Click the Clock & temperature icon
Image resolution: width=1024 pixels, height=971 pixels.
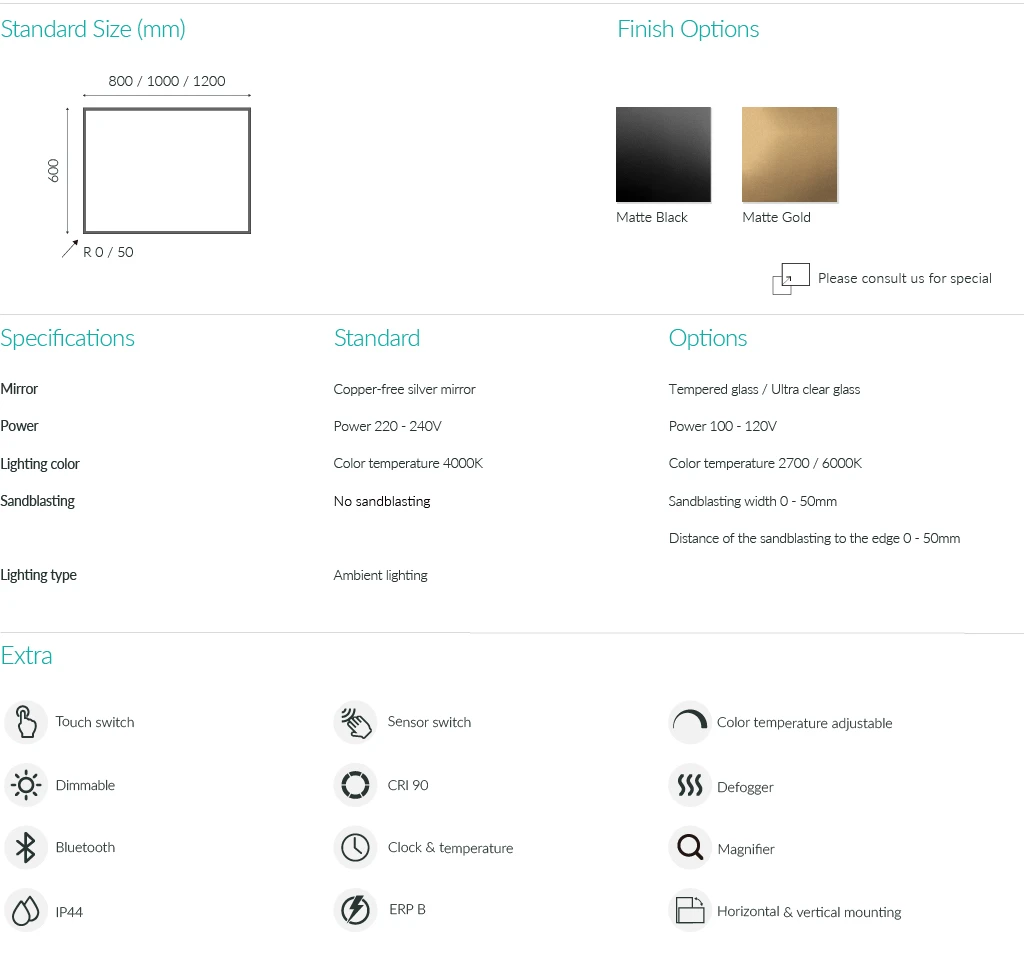click(355, 848)
